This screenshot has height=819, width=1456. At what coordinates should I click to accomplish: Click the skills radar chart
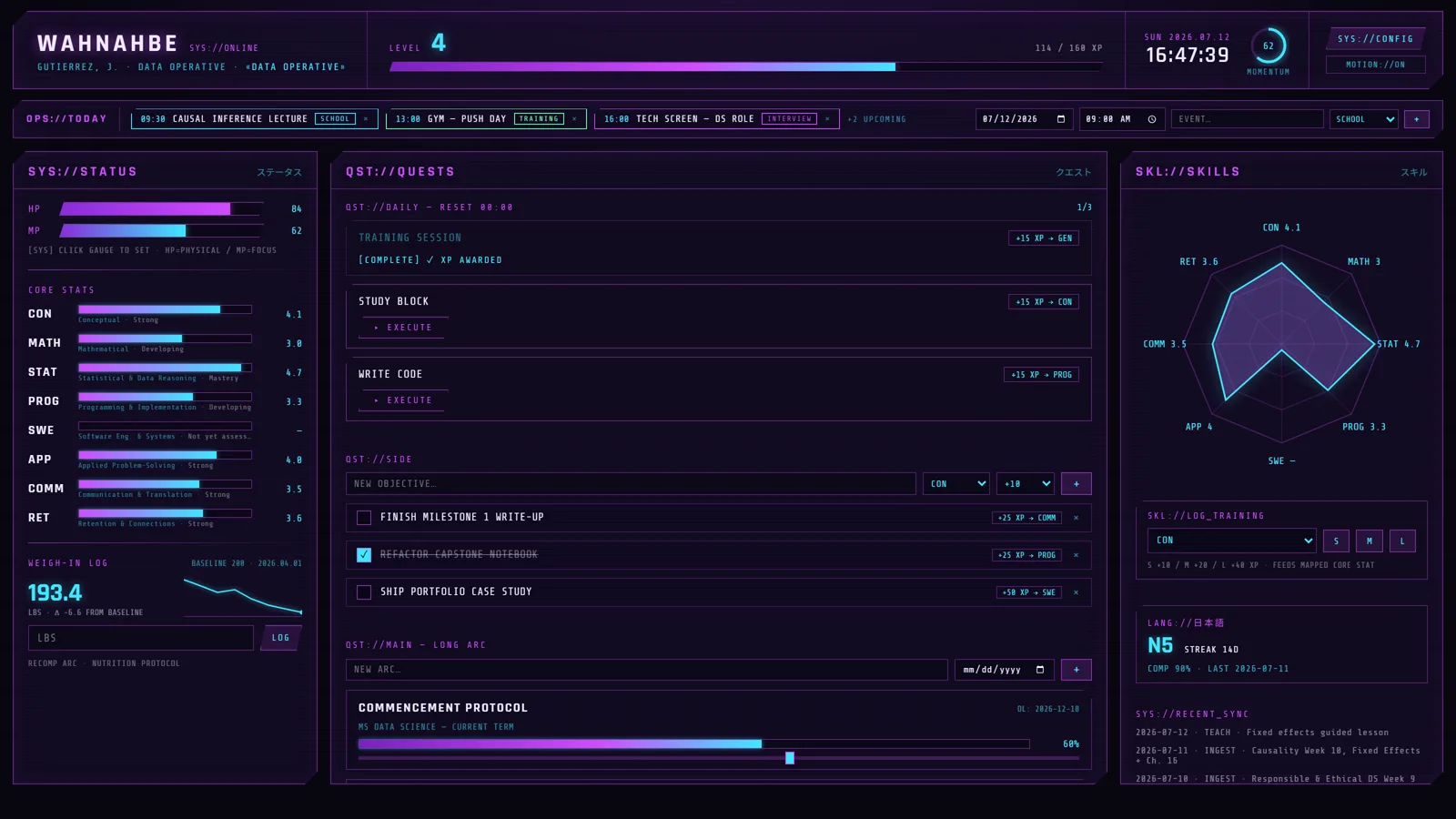pos(1281,342)
